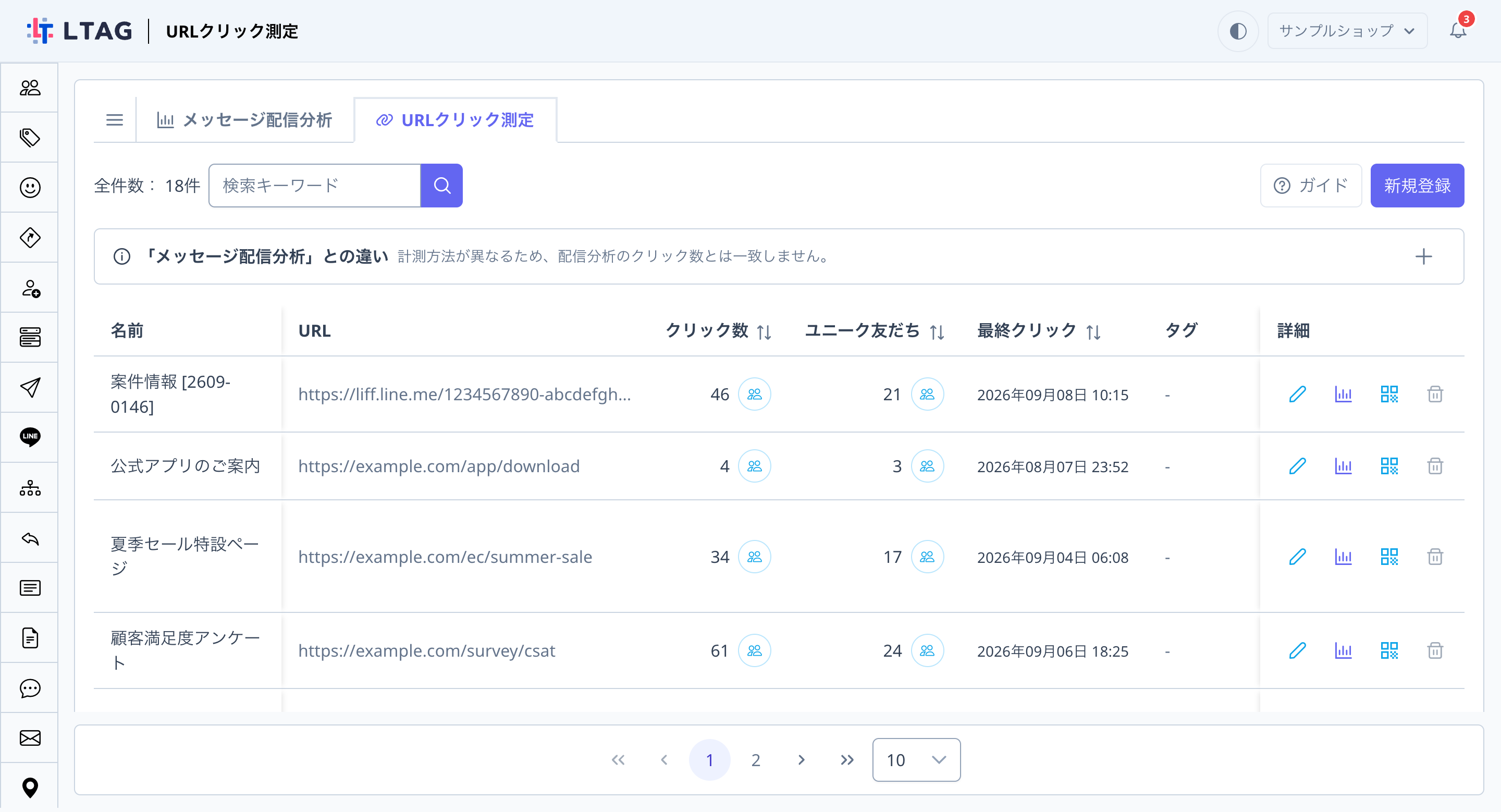Open the smiley face sidebar icon
This screenshot has height=812, width=1501.
coord(30,188)
